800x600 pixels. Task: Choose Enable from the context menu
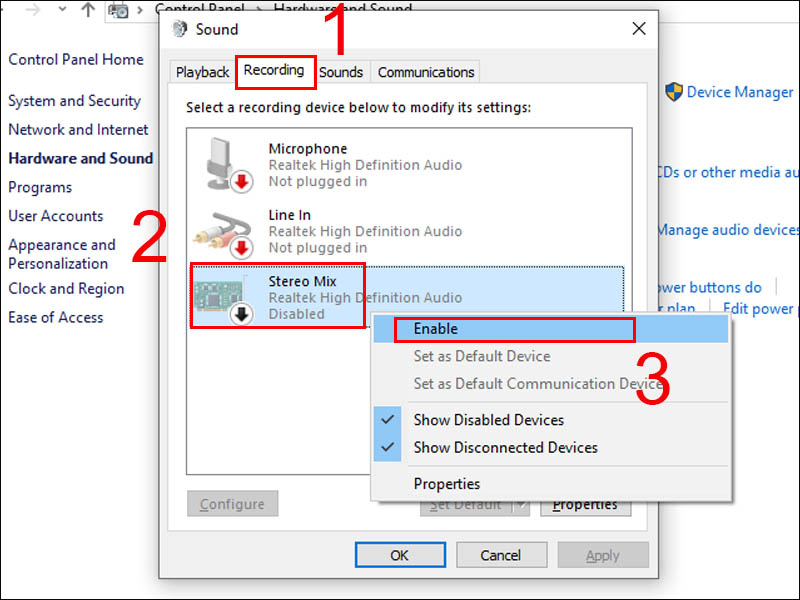(x=434, y=328)
